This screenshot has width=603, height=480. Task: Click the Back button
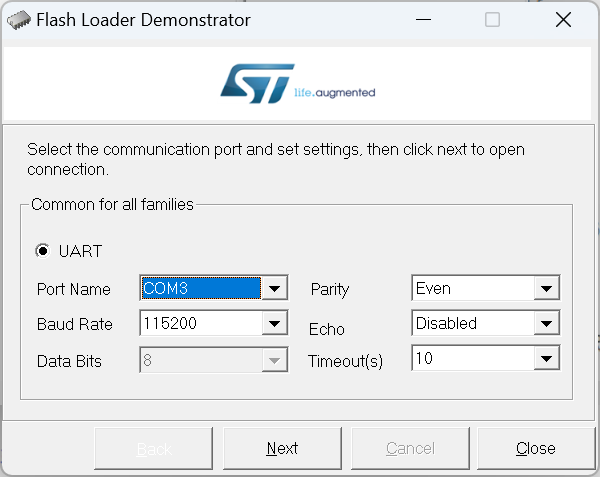coord(154,449)
